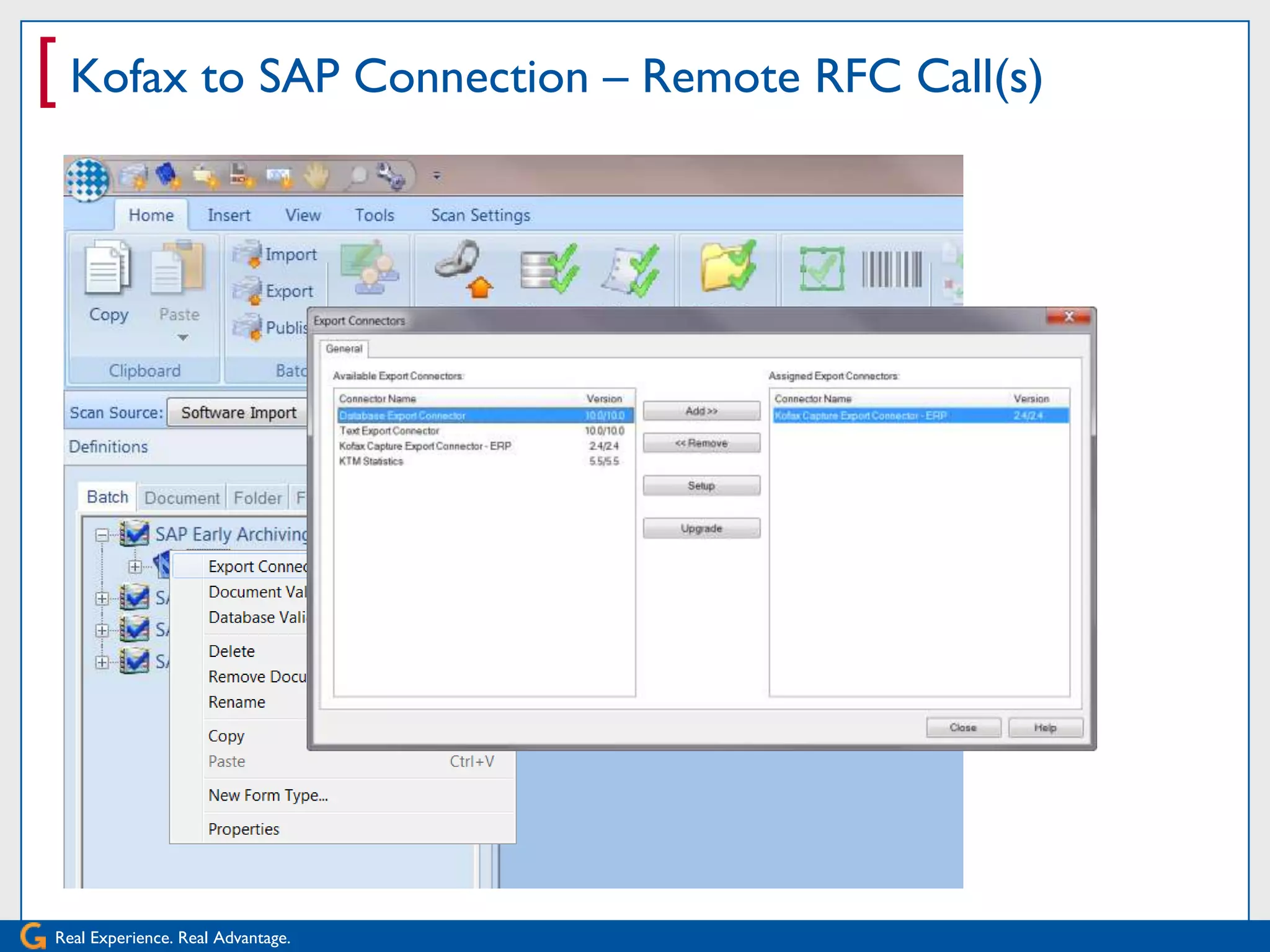
Task: Open the View ribbon tab
Action: [303, 216]
